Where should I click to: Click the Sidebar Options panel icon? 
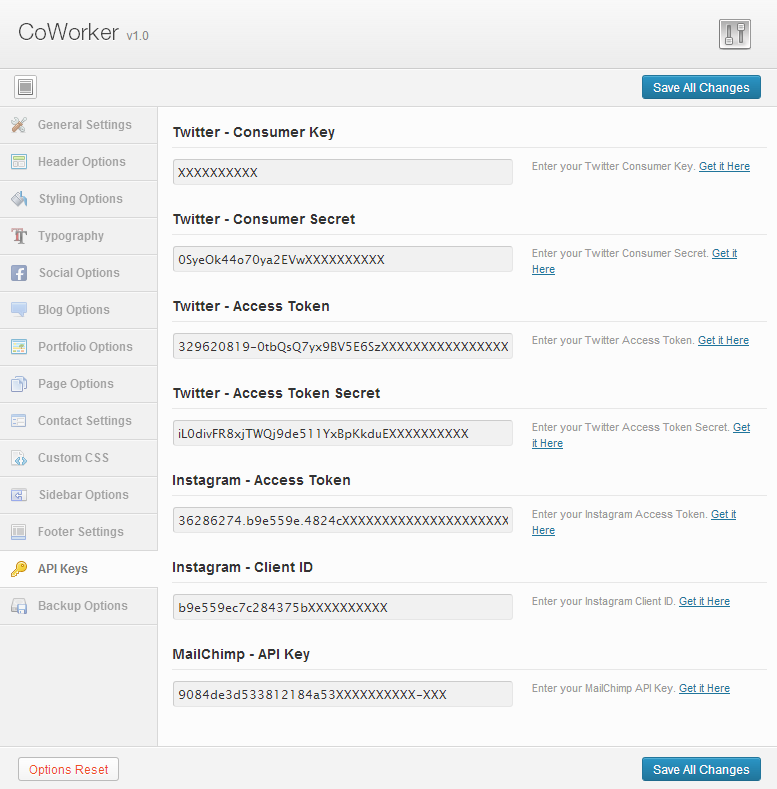[19, 495]
